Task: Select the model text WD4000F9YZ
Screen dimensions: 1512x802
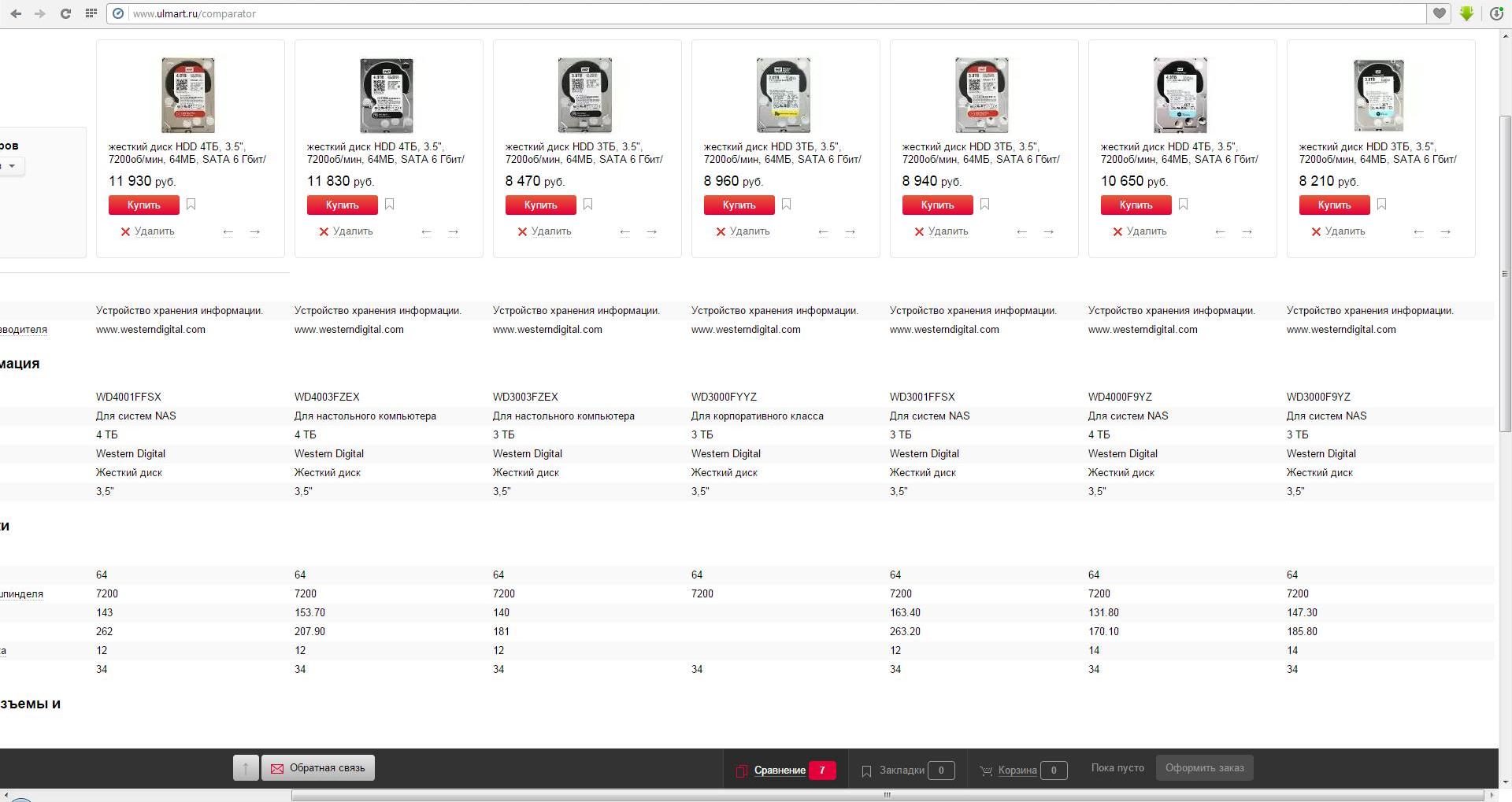Action: (x=1120, y=397)
